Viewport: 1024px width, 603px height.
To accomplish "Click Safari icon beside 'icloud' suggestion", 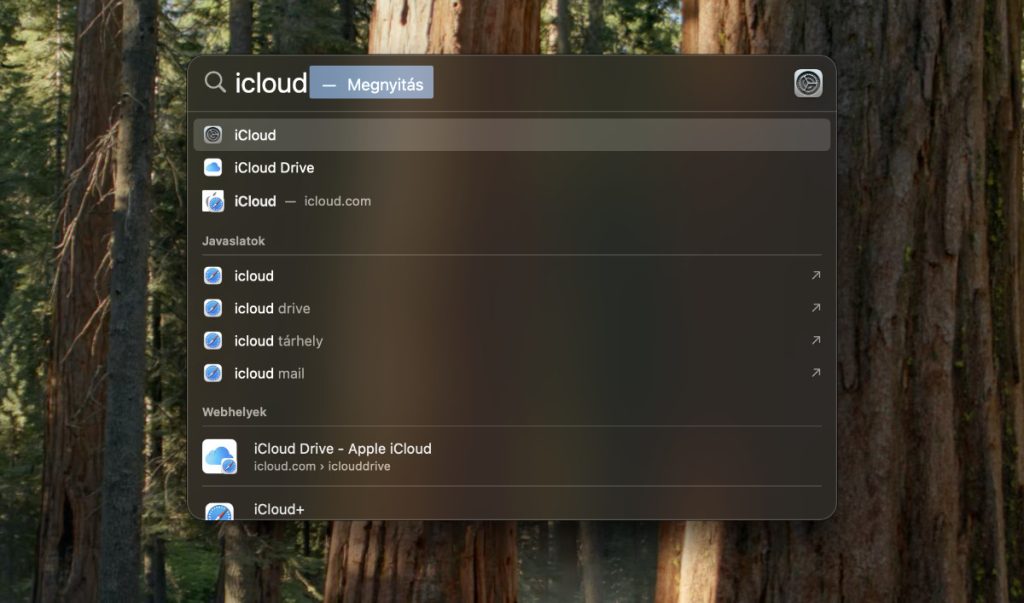I will click(x=213, y=276).
